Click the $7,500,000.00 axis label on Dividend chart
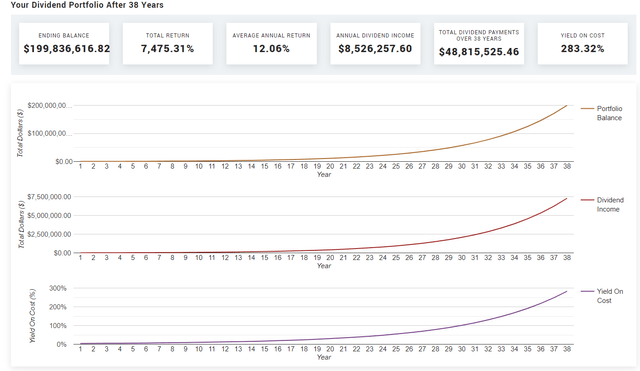Image resolution: width=640 pixels, height=371 pixels. click(49, 197)
